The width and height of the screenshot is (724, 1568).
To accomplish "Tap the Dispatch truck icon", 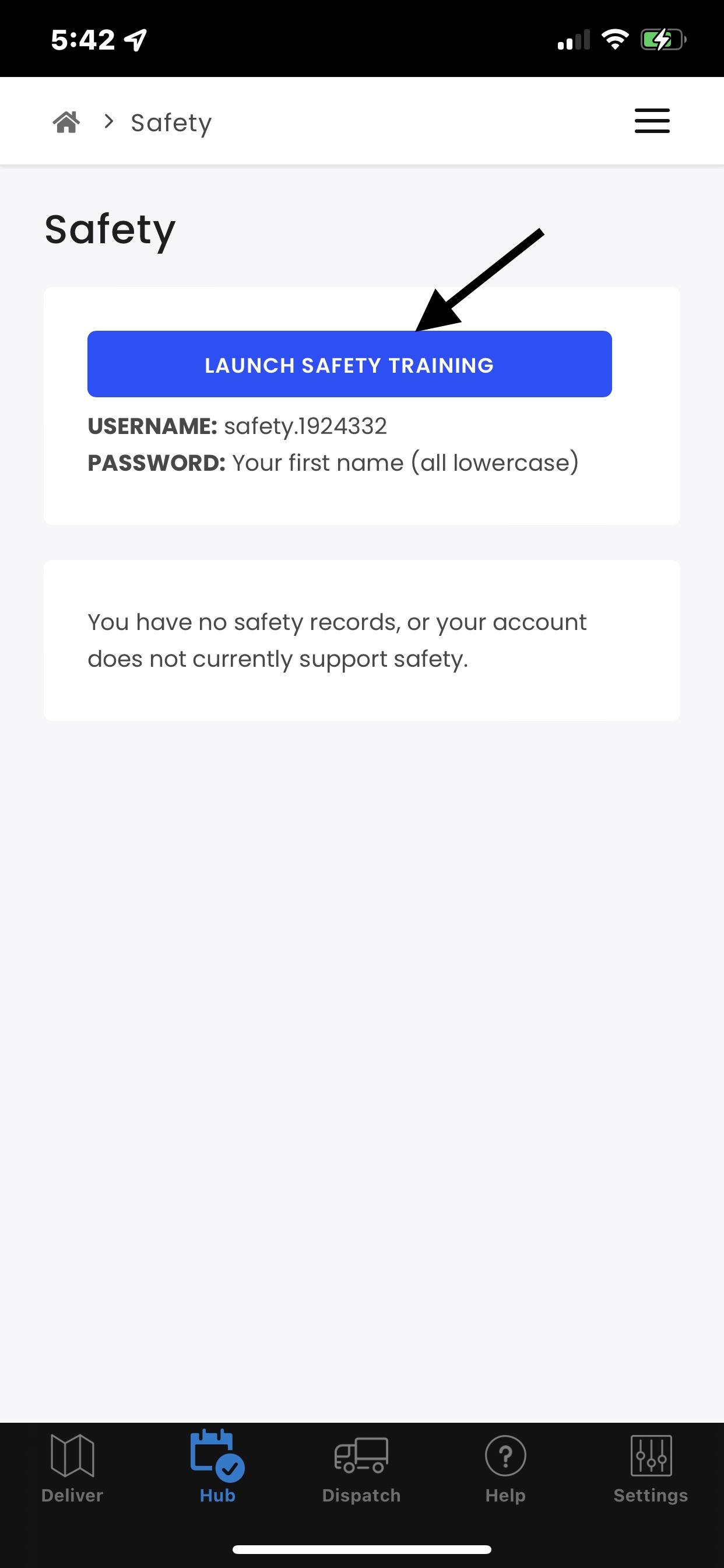I will 361,1455.
